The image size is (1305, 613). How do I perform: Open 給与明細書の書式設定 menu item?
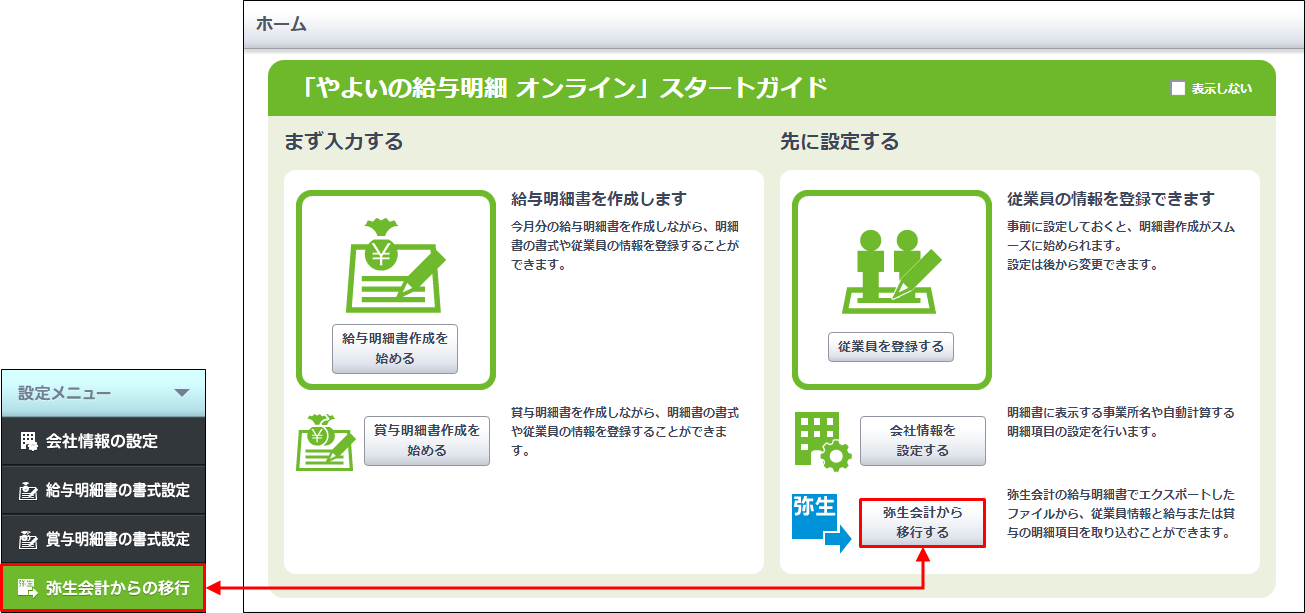[x=103, y=490]
